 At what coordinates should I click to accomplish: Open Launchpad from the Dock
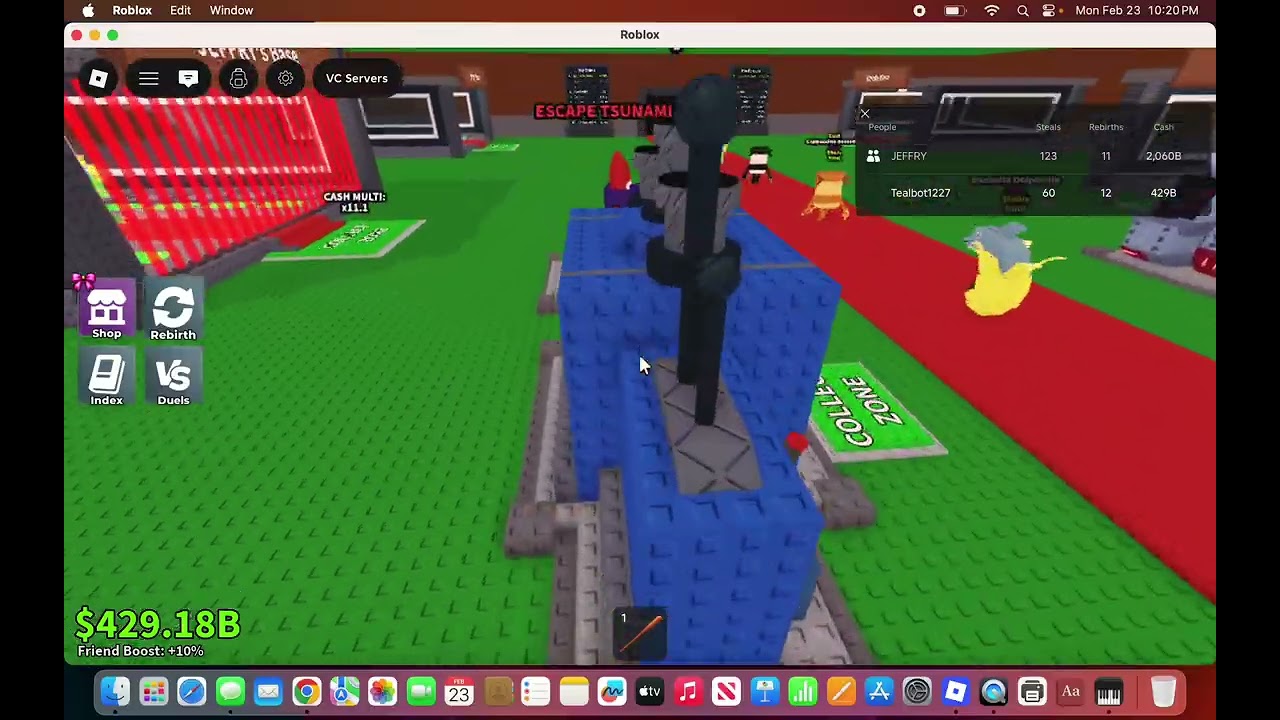point(153,691)
